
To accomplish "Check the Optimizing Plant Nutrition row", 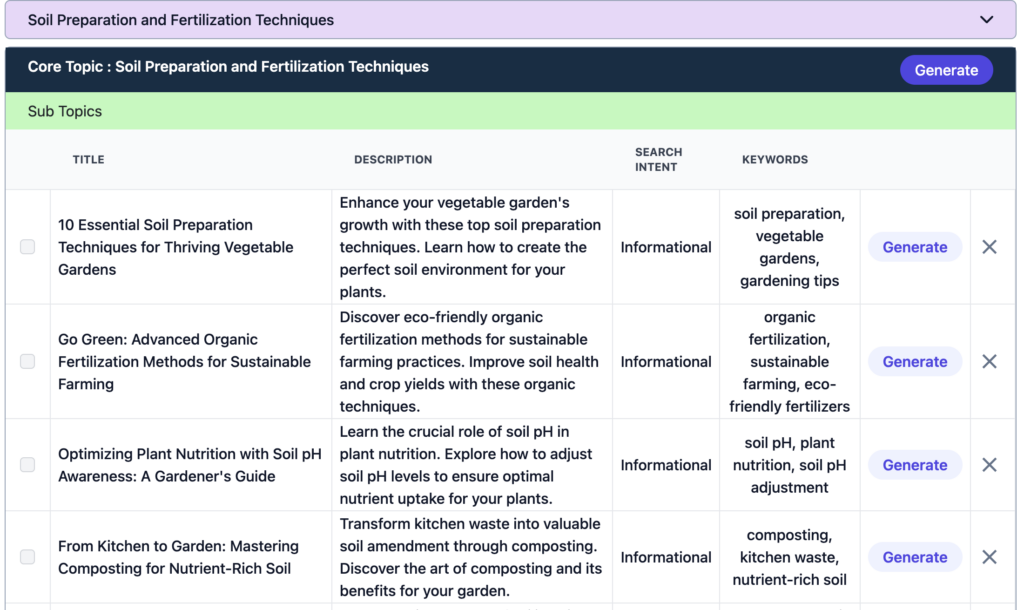I will tap(28, 465).
